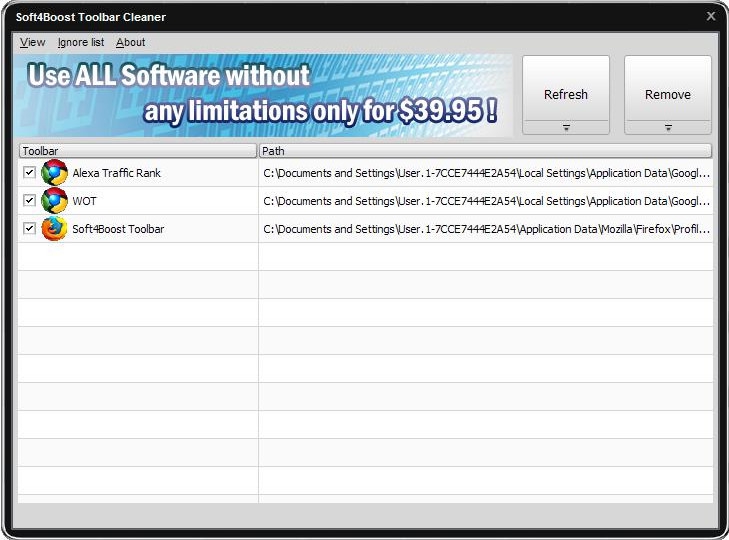Uncheck the Alexa Traffic Rank checkbox
Screen dimensions: 729x540
point(29,173)
